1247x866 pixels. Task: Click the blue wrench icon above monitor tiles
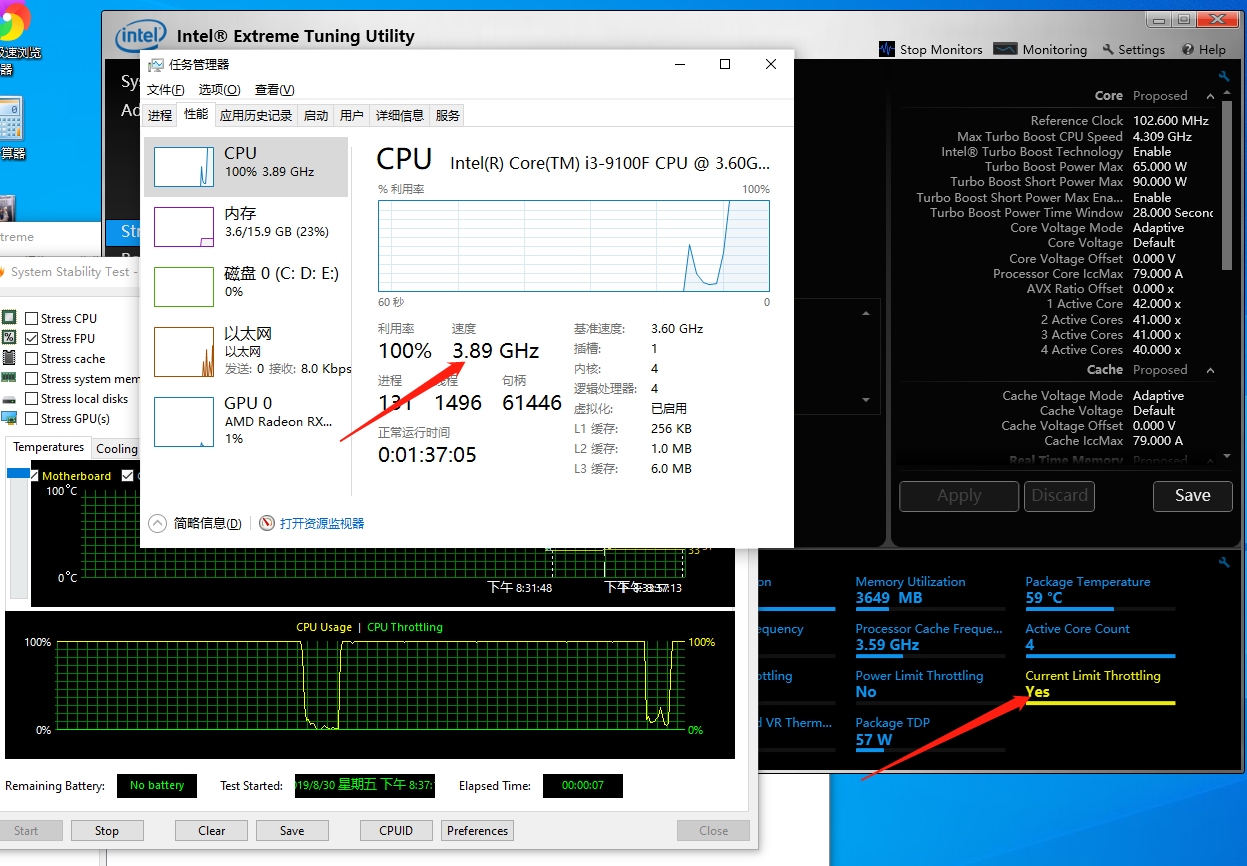[1224, 563]
